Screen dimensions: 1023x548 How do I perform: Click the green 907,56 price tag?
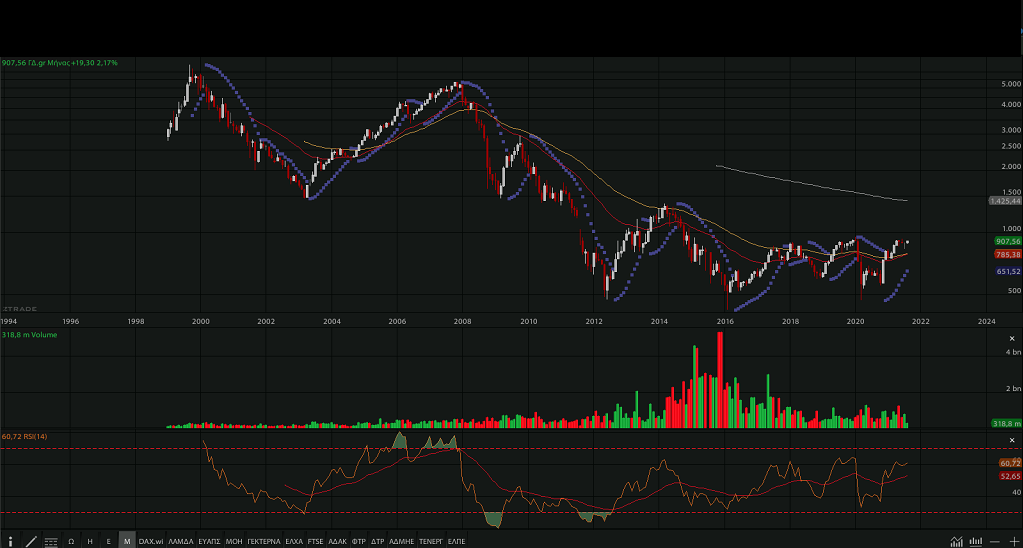pos(1006,241)
